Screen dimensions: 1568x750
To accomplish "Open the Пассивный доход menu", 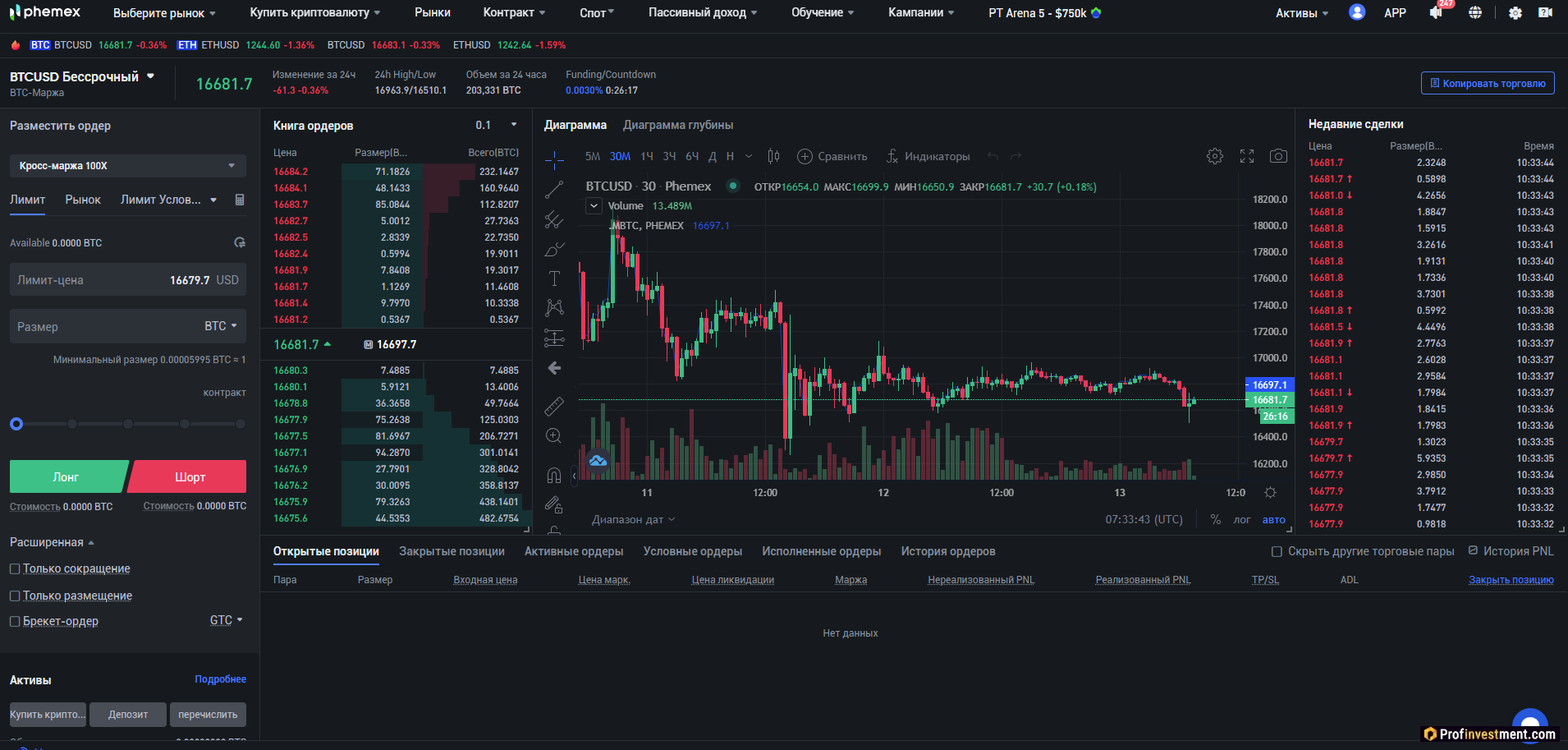I will 703,12.
